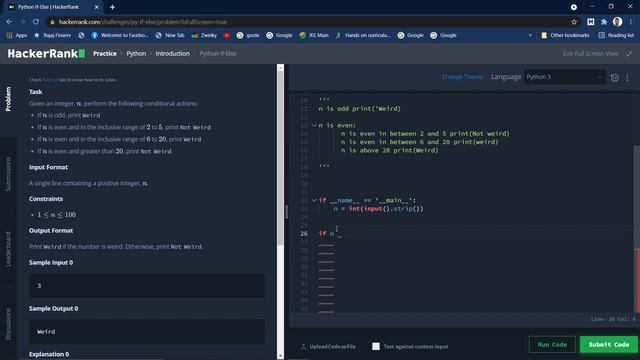Screen dimensions: 640x360
Task: Open the Apps bookmarks shortcut
Action: click(x=17, y=36)
